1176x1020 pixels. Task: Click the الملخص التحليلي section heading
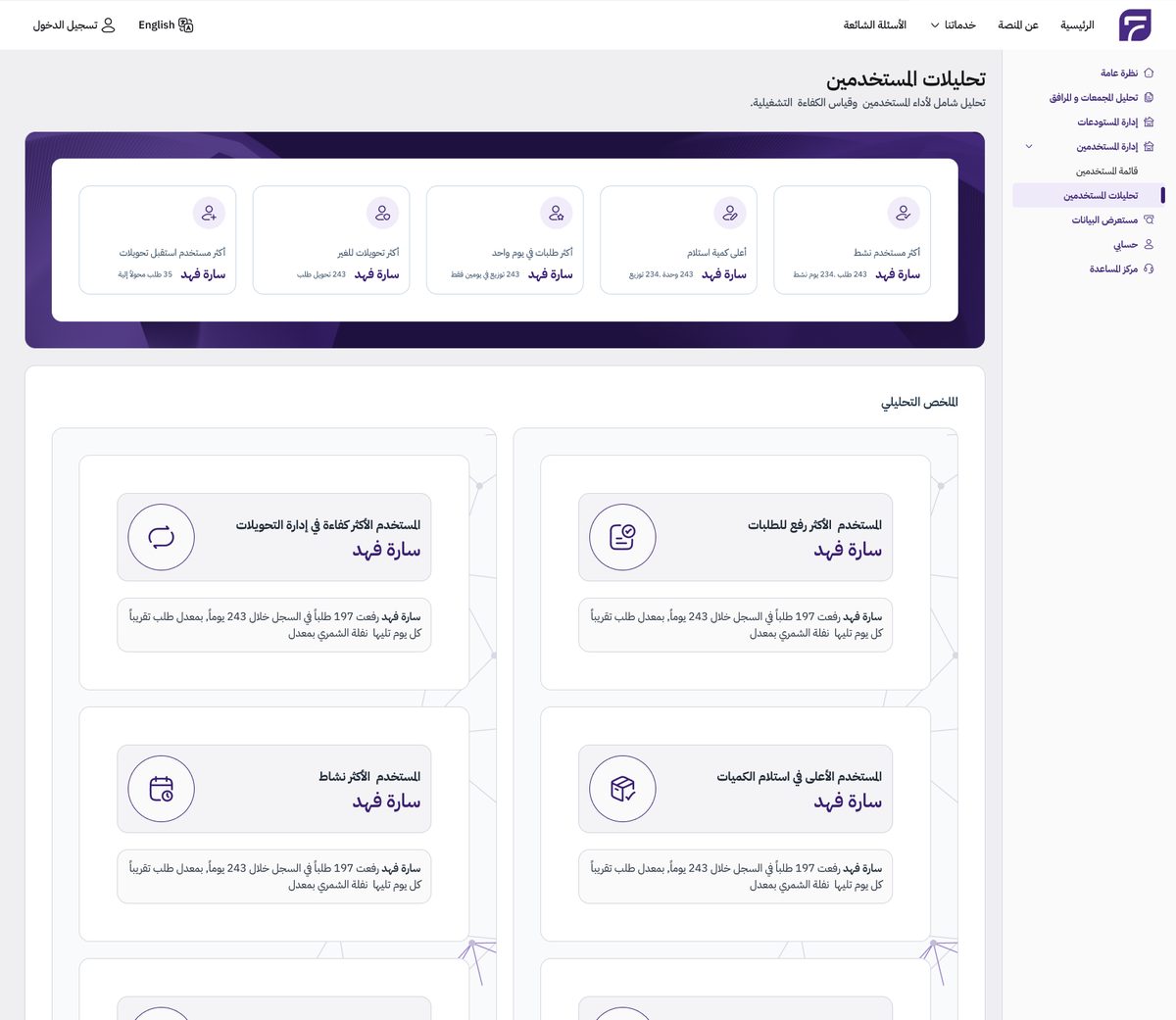point(920,403)
